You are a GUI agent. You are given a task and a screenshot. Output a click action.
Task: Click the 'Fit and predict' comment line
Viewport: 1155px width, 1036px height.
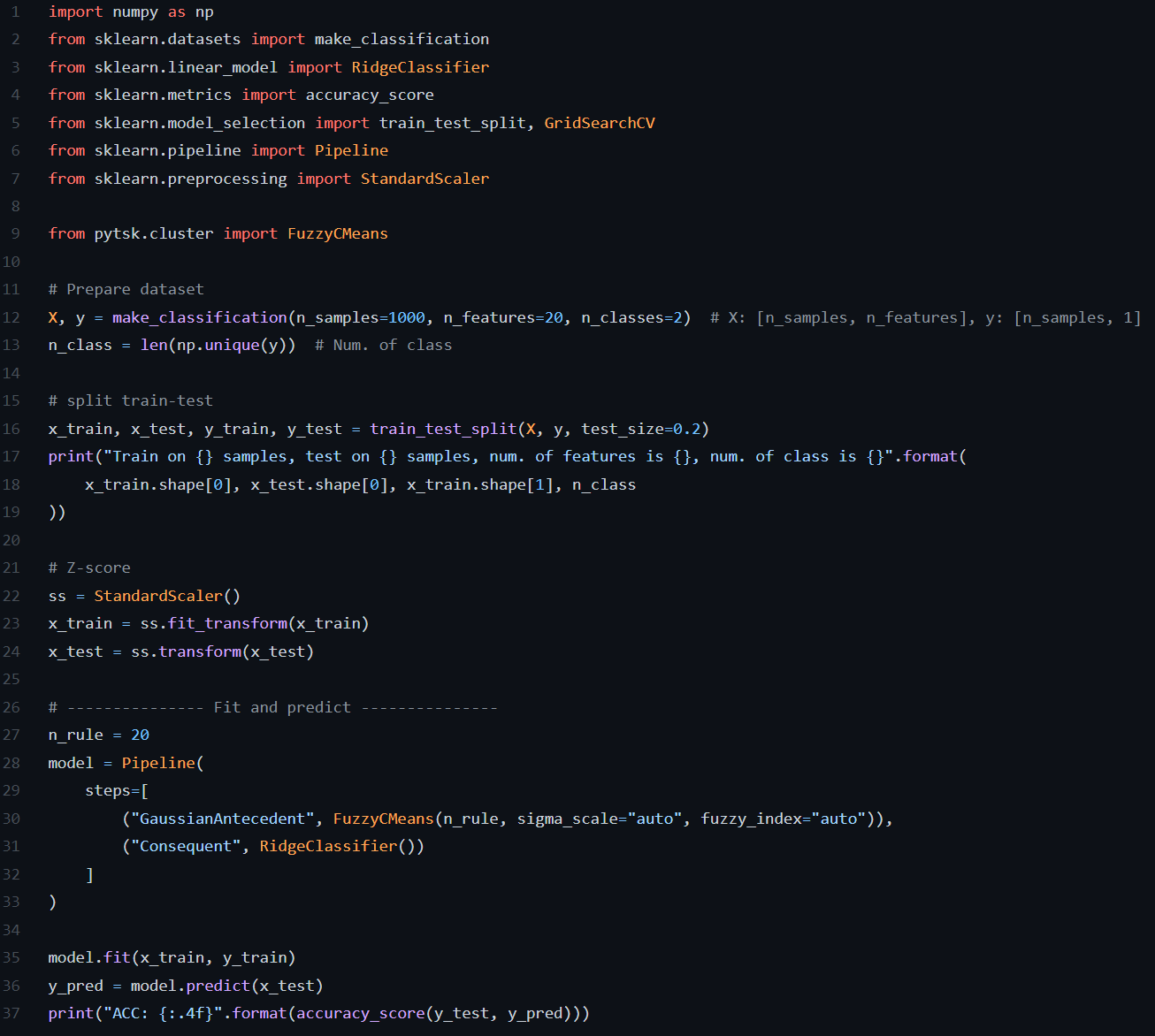(x=281, y=707)
